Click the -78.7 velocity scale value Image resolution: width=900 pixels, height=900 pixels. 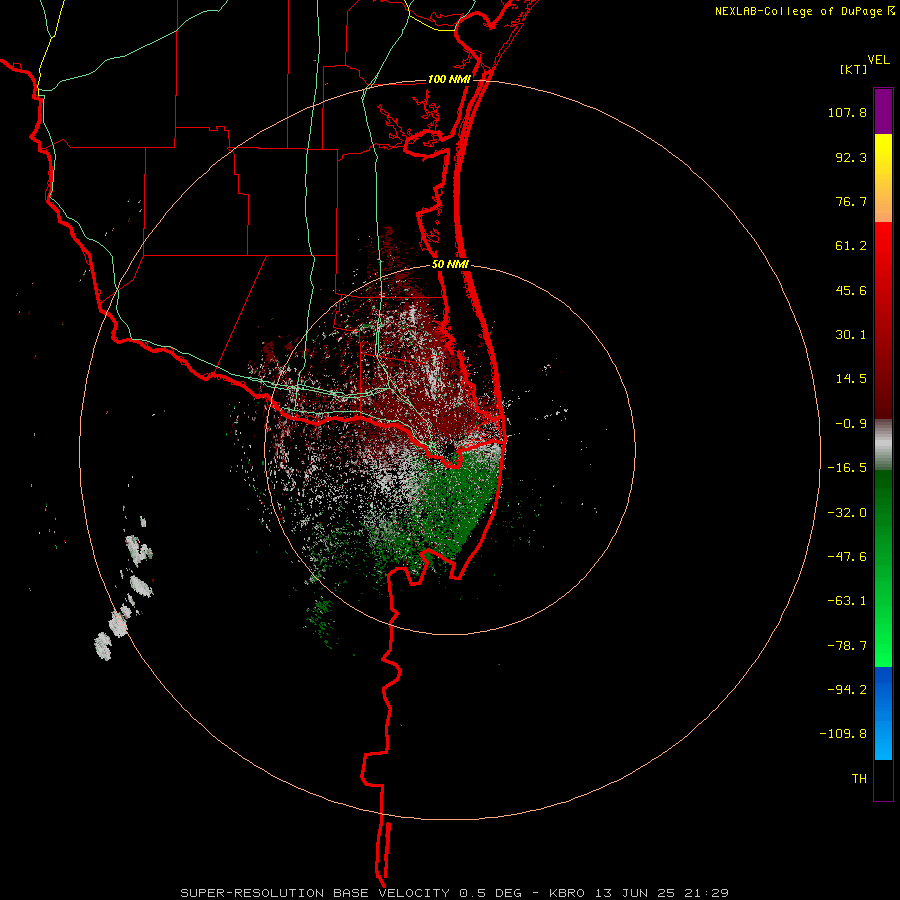coord(847,646)
